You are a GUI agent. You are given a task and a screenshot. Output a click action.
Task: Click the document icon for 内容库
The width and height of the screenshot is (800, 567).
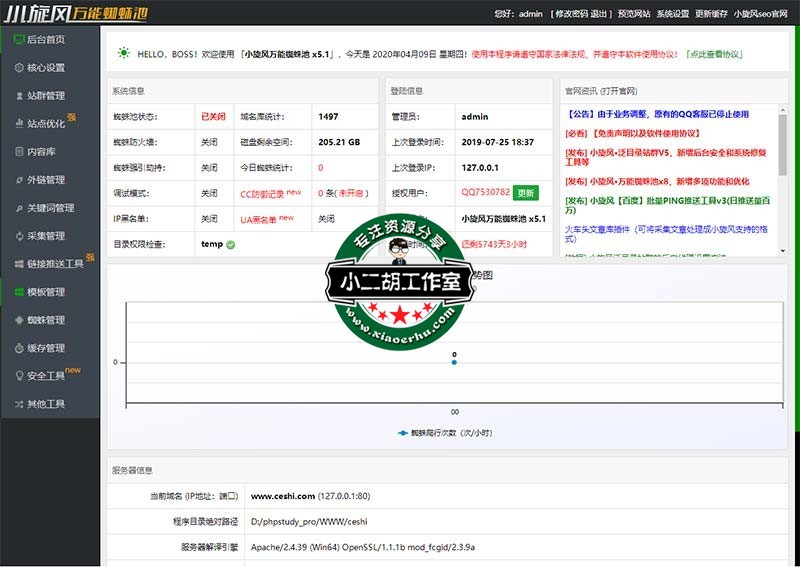pyautogui.click(x=19, y=152)
